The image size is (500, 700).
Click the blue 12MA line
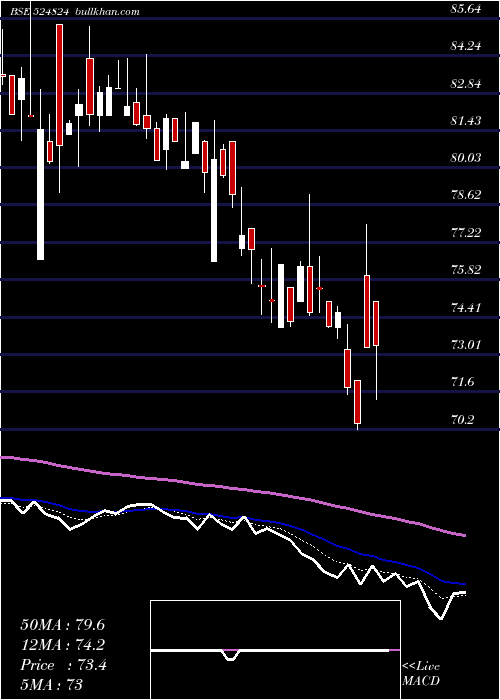(x=233, y=518)
